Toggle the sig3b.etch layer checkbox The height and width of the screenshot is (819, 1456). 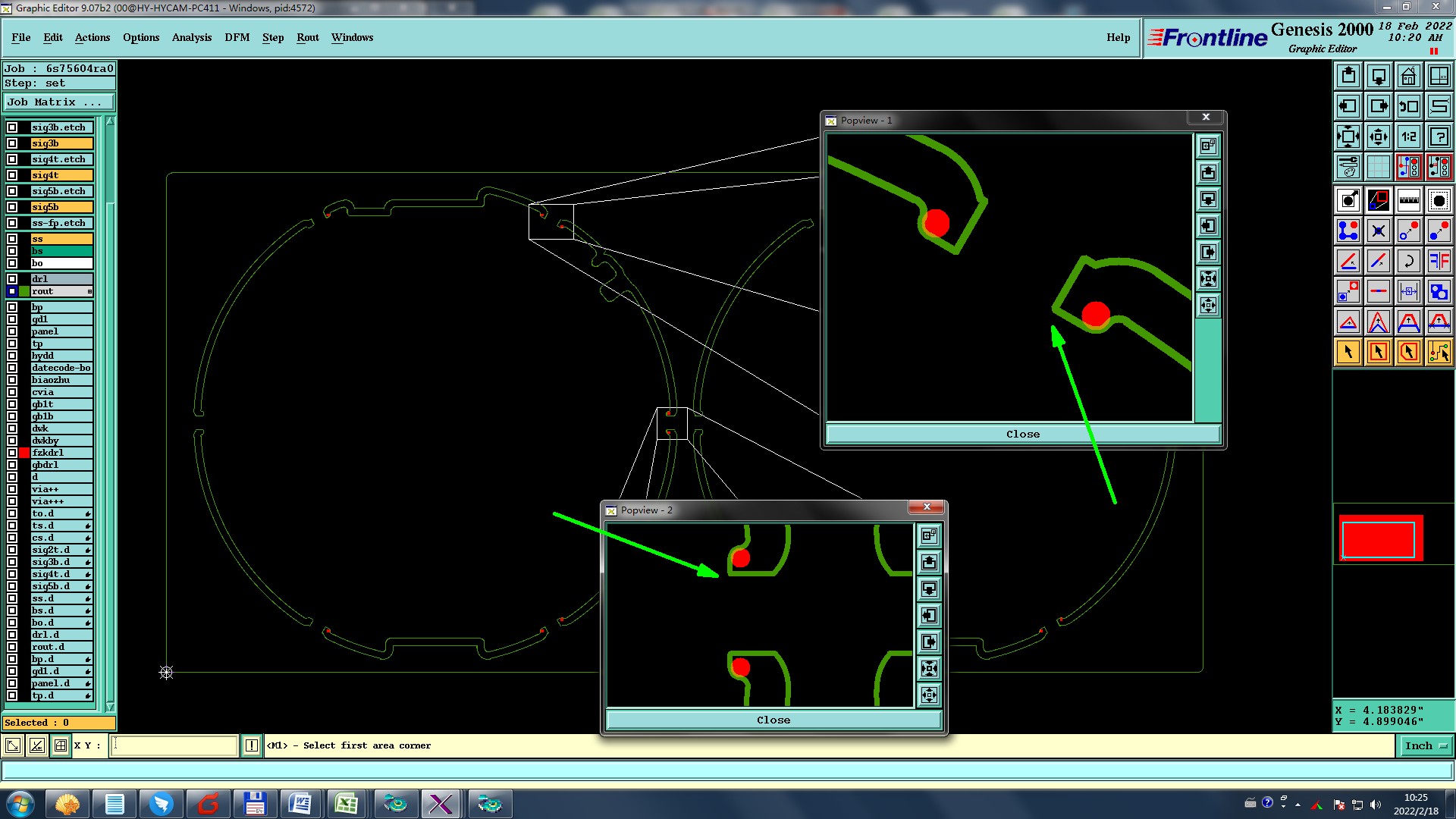12,127
